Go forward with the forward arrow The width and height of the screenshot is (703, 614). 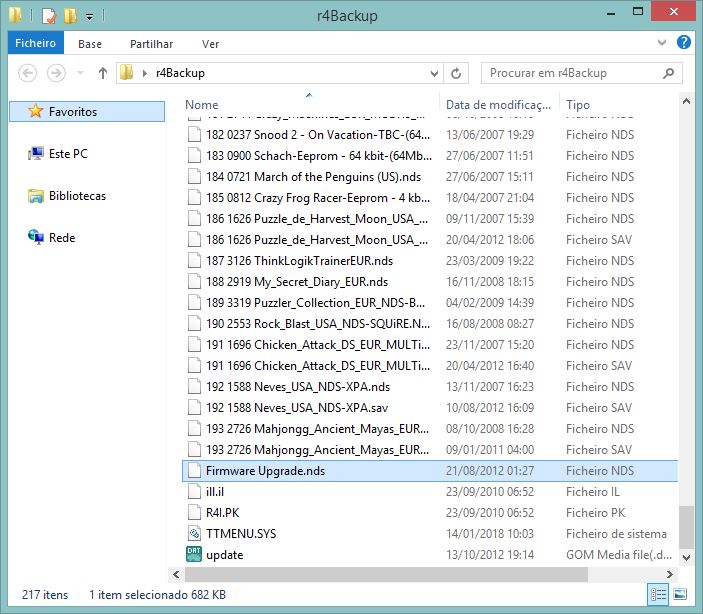pos(56,73)
